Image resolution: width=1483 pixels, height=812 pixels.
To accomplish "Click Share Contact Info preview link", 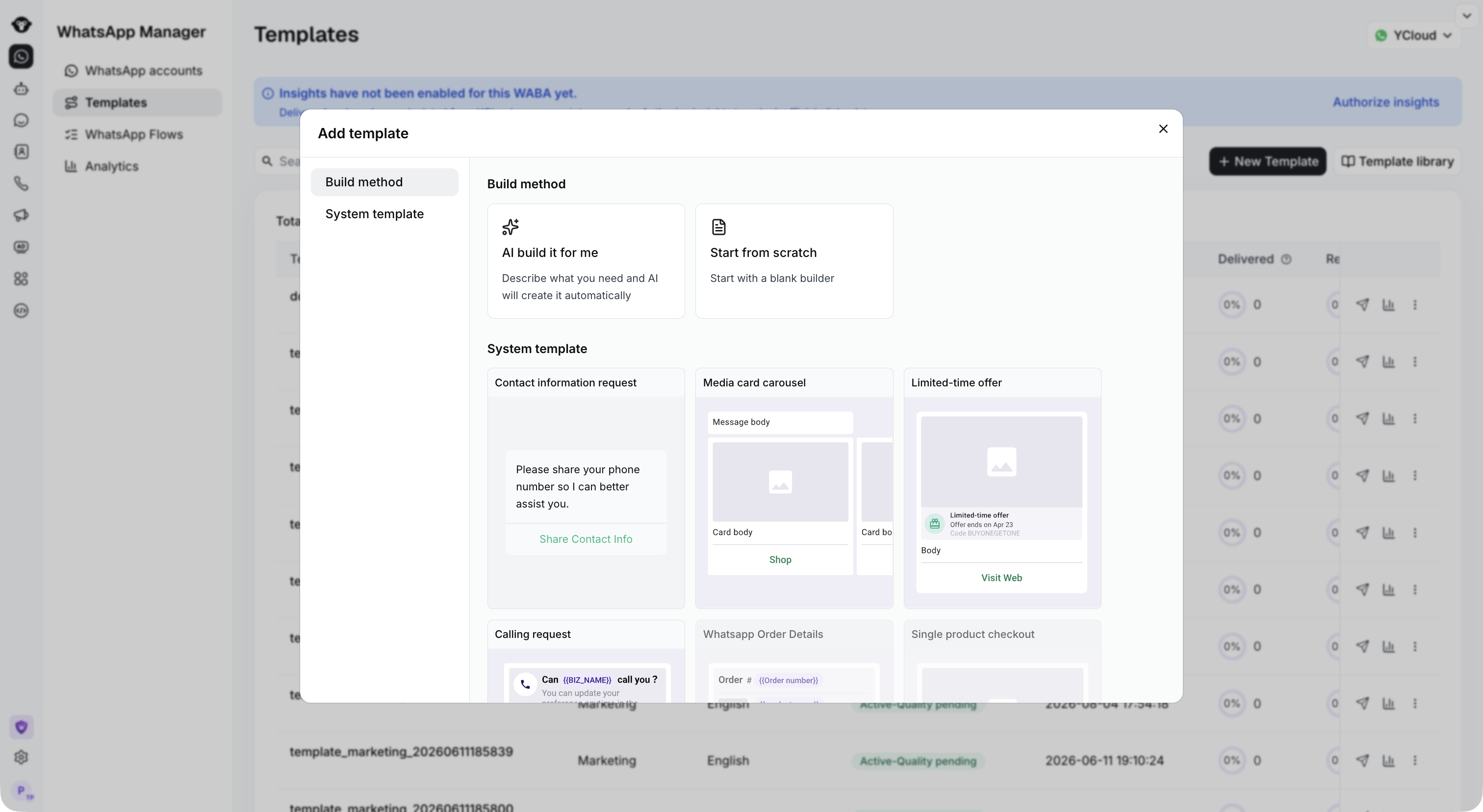I will coord(586,539).
